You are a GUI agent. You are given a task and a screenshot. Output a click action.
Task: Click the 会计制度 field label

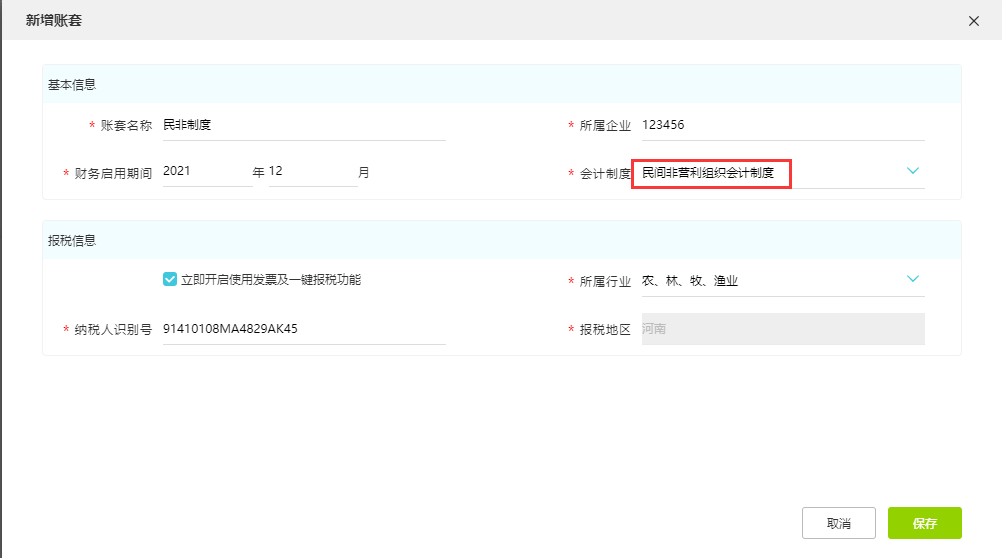605,173
